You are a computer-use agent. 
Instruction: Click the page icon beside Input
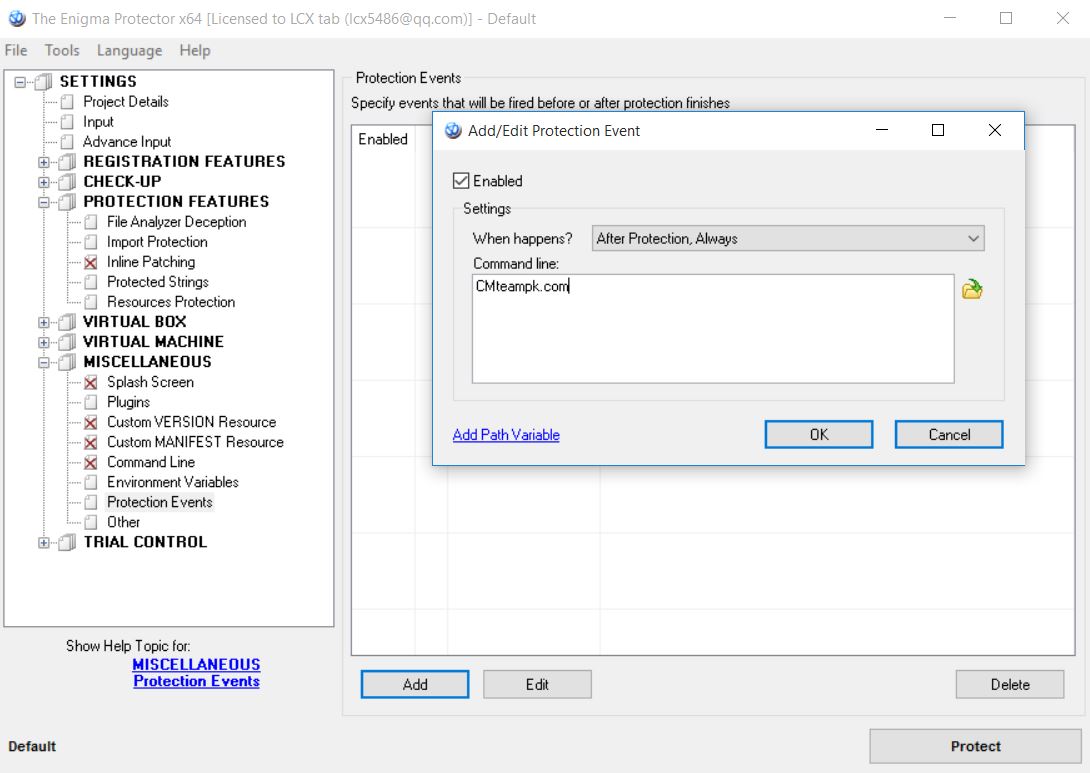pyautogui.click(x=67, y=122)
